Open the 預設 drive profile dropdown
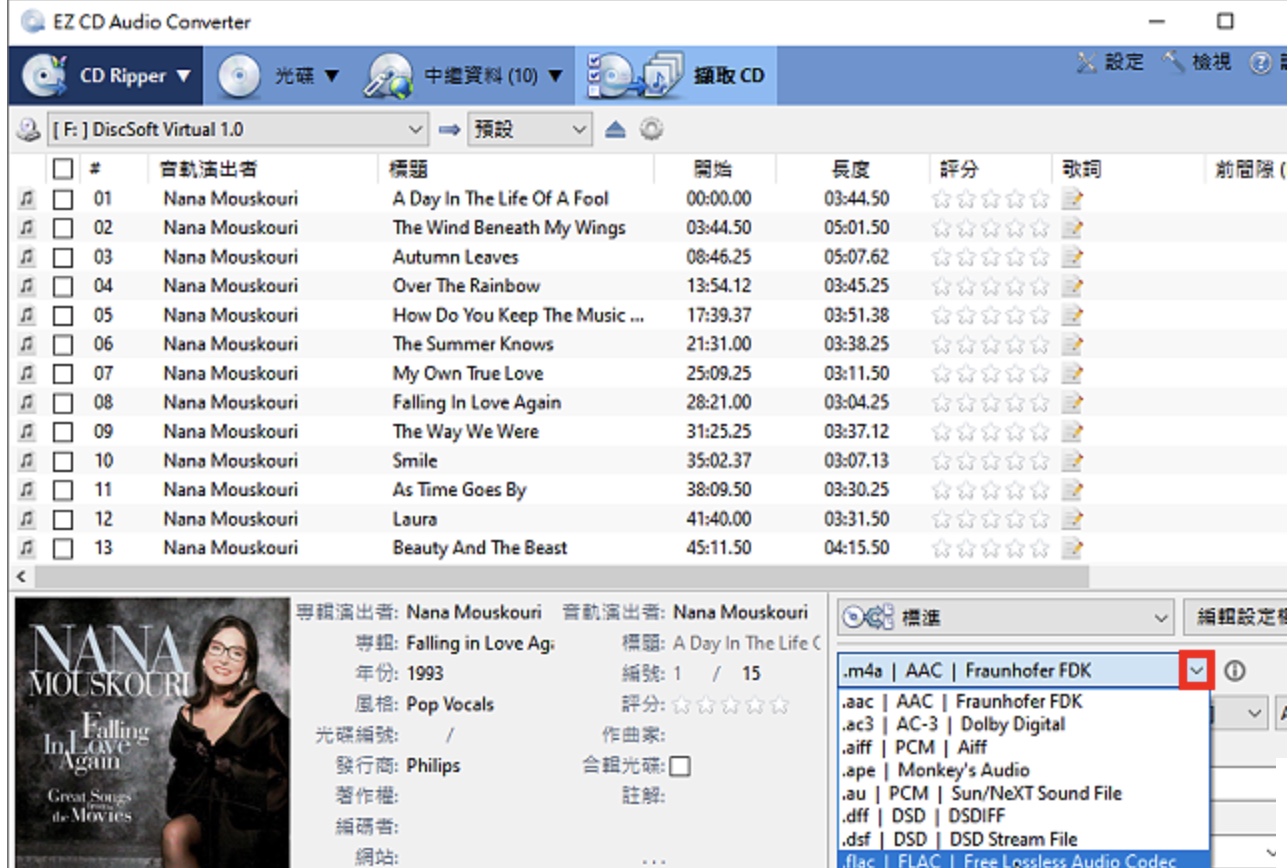1288x868 pixels. coord(530,129)
